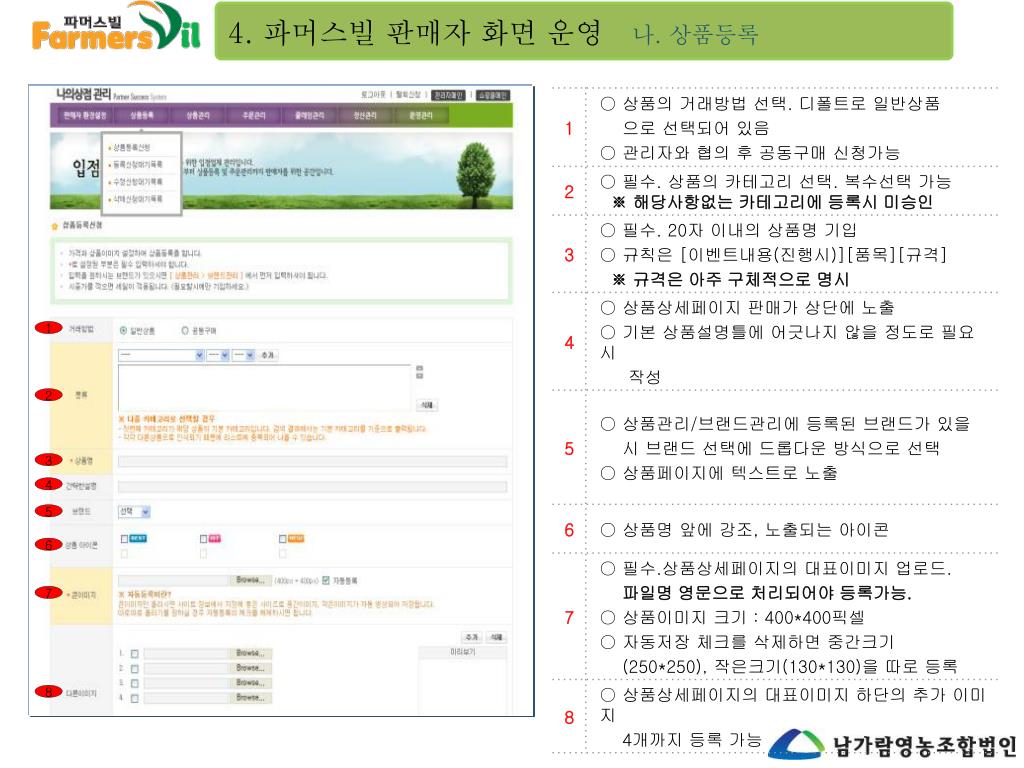Click 삭제 button above the preview box
Screen dimensions: 1024x768
(497, 637)
